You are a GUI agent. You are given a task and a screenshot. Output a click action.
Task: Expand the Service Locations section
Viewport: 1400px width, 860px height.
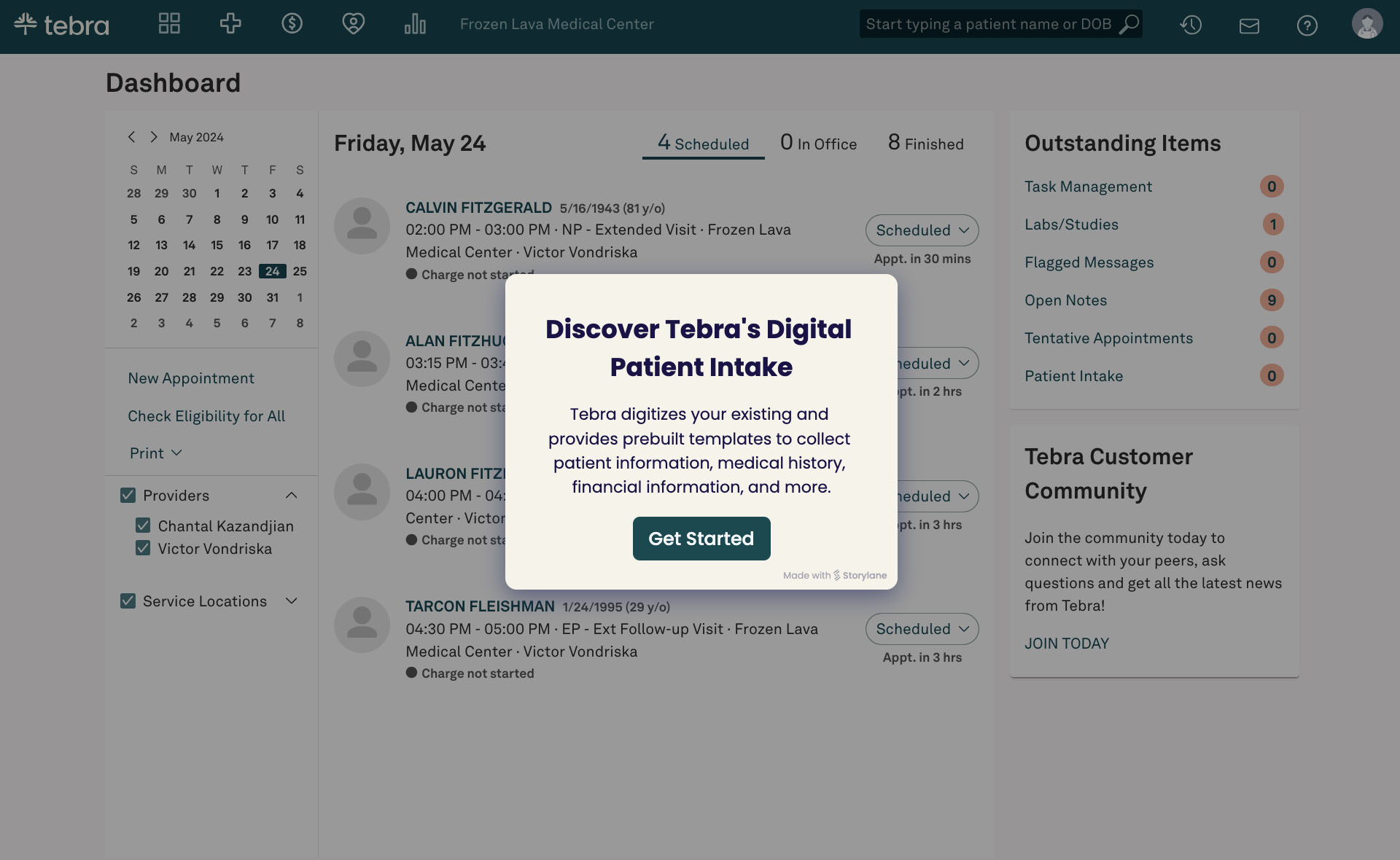pyautogui.click(x=292, y=601)
